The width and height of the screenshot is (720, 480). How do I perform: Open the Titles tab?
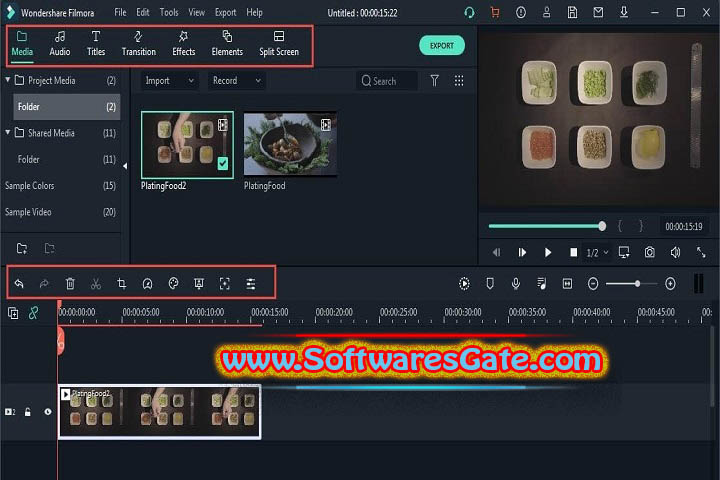click(x=96, y=44)
